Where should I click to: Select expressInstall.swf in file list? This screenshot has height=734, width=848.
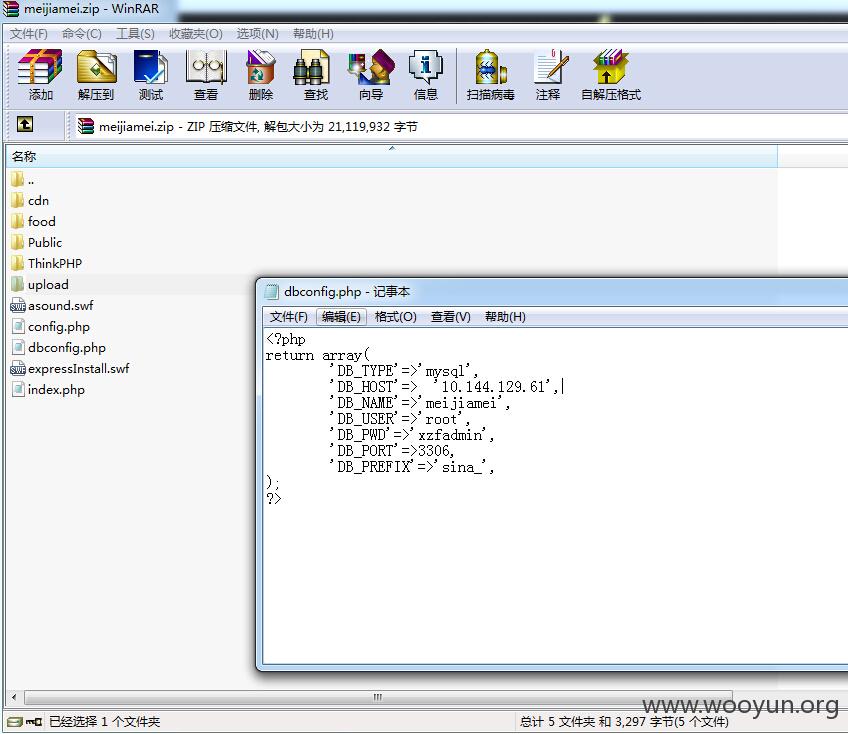pyautogui.click(x=78, y=369)
